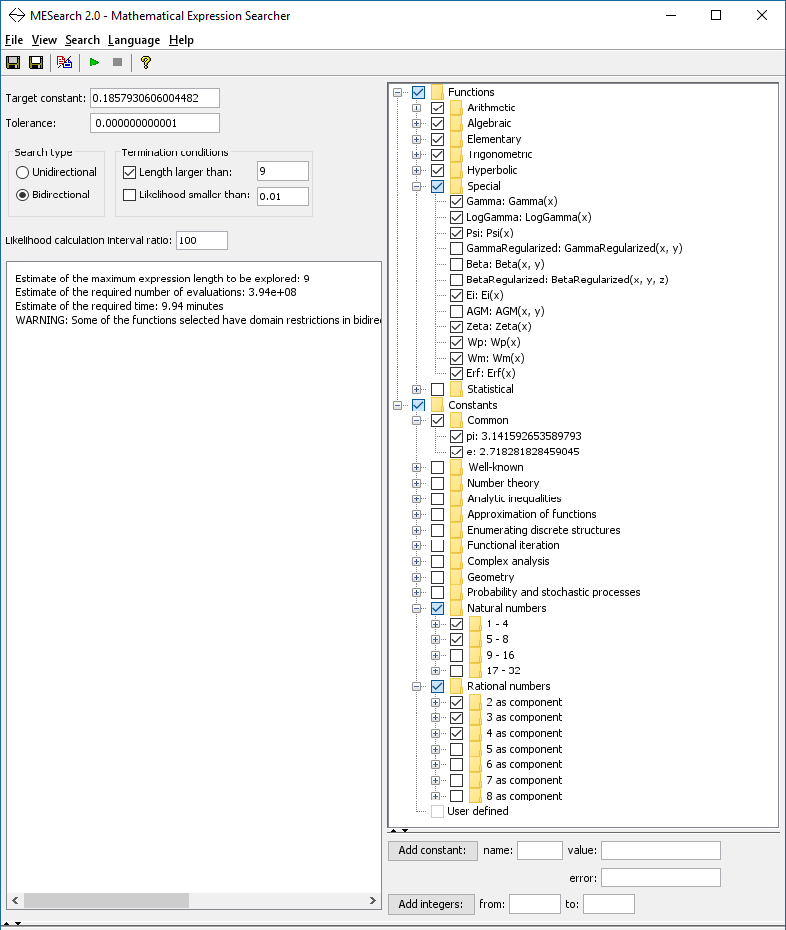Click the Algebraic folder icon
Image resolution: width=786 pixels, height=930 pixels.
pos(457,123)
